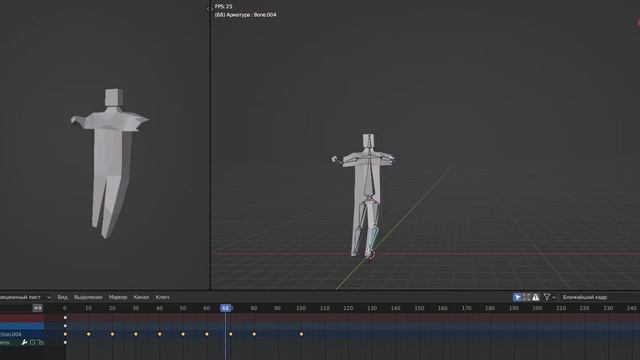This screenshot has height=360, width=640.
Task: Select the Action.004 keyframe at frame 60
Action: [207, 334]
